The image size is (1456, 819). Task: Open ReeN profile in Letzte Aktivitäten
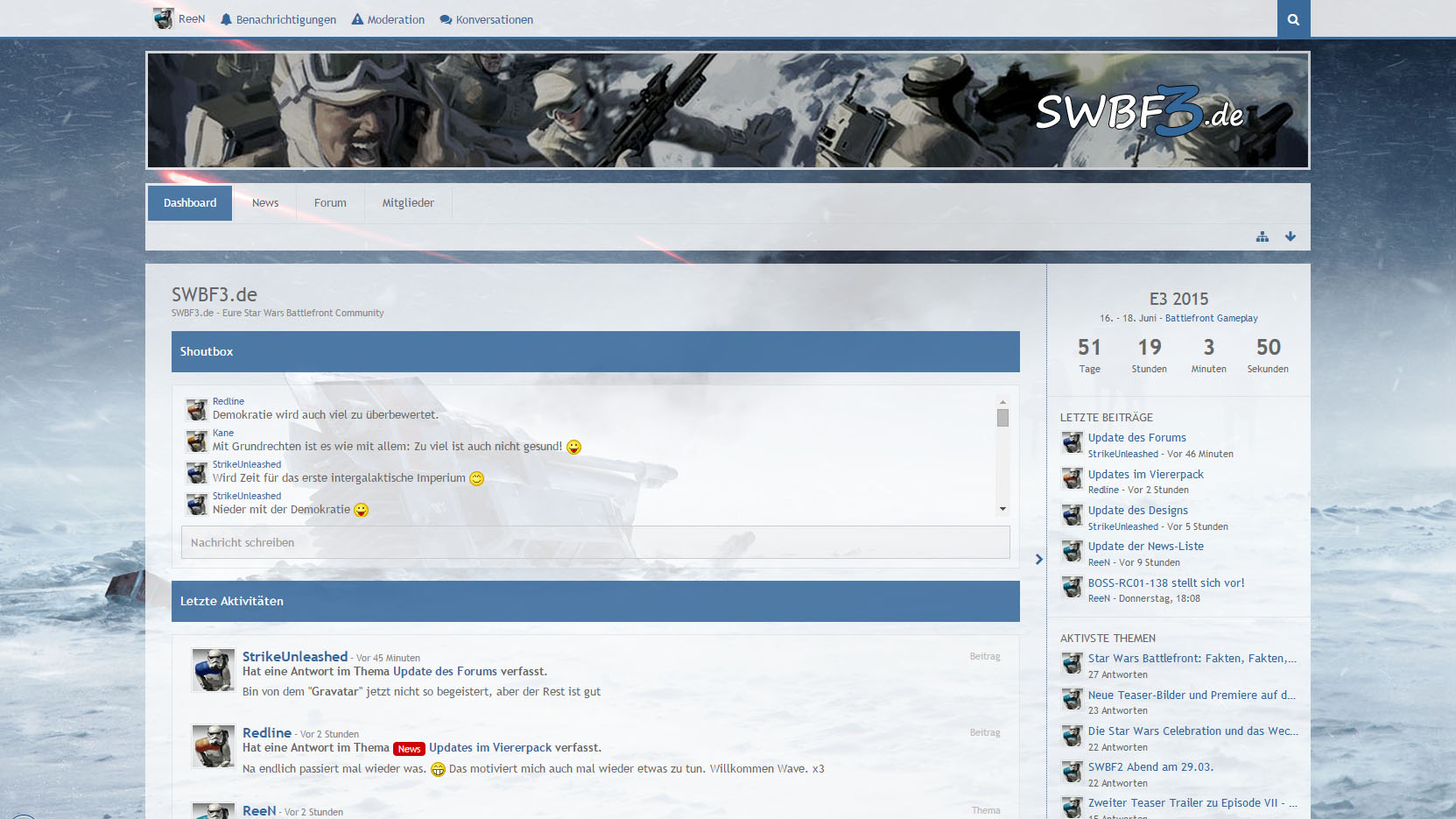(259, 810)
